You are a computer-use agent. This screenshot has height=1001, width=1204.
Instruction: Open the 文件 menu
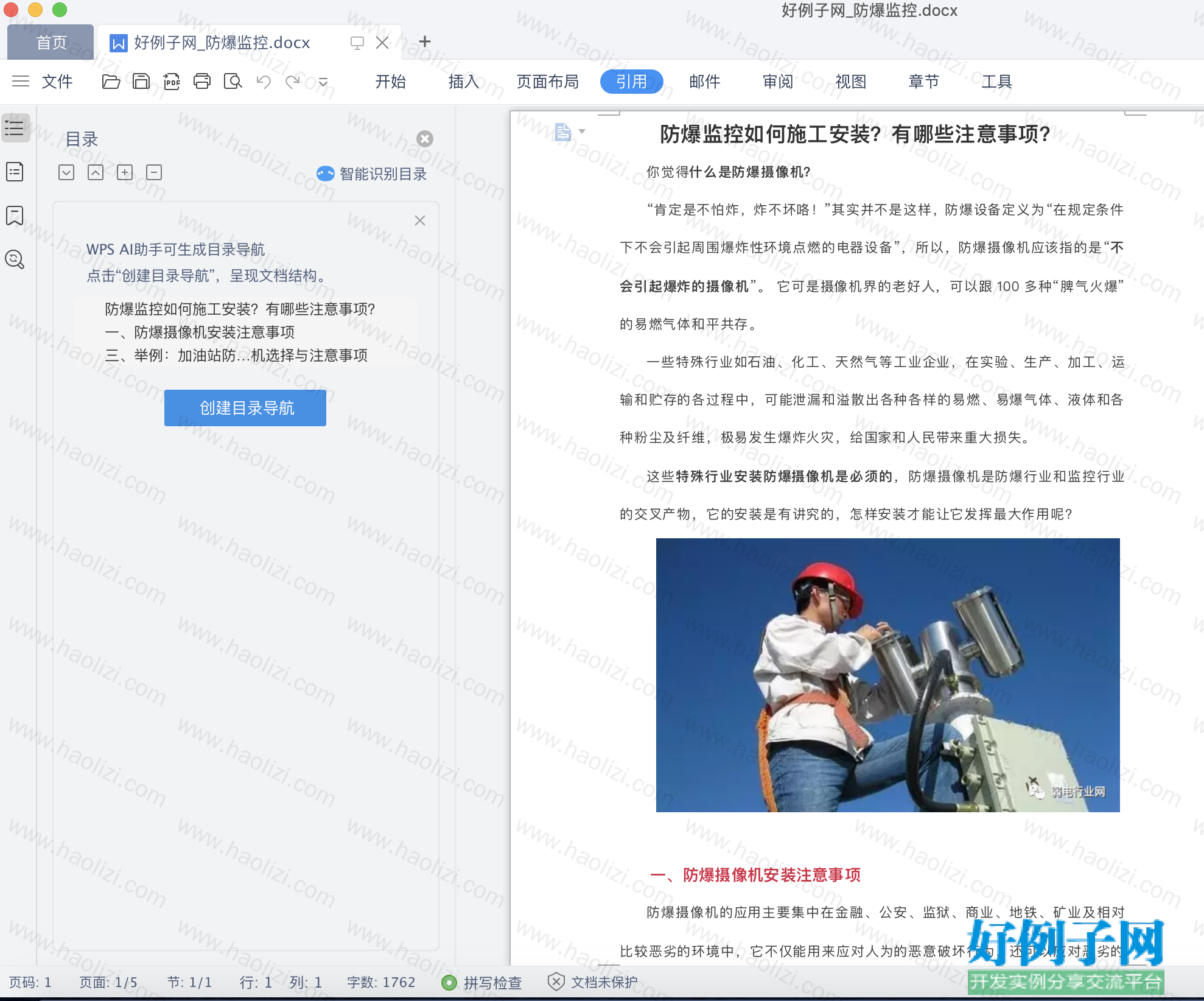[x=57, y=81]
